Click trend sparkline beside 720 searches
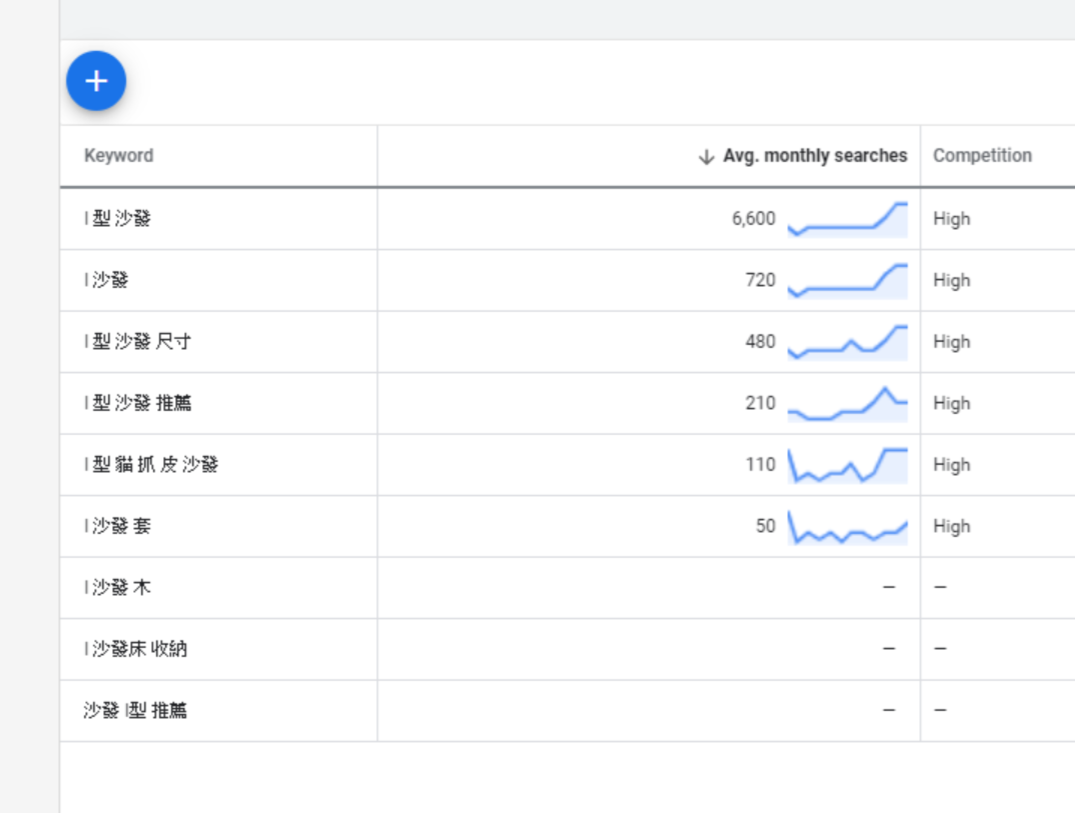Viewport: 1075px width, 813px height. (x=847, y=280)
